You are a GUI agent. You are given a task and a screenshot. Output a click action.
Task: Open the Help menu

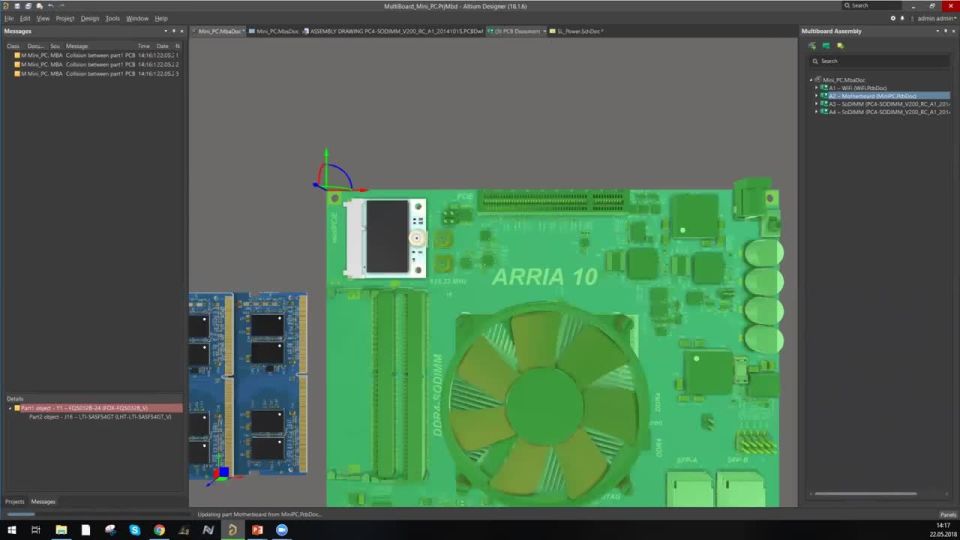pos(161,18)
